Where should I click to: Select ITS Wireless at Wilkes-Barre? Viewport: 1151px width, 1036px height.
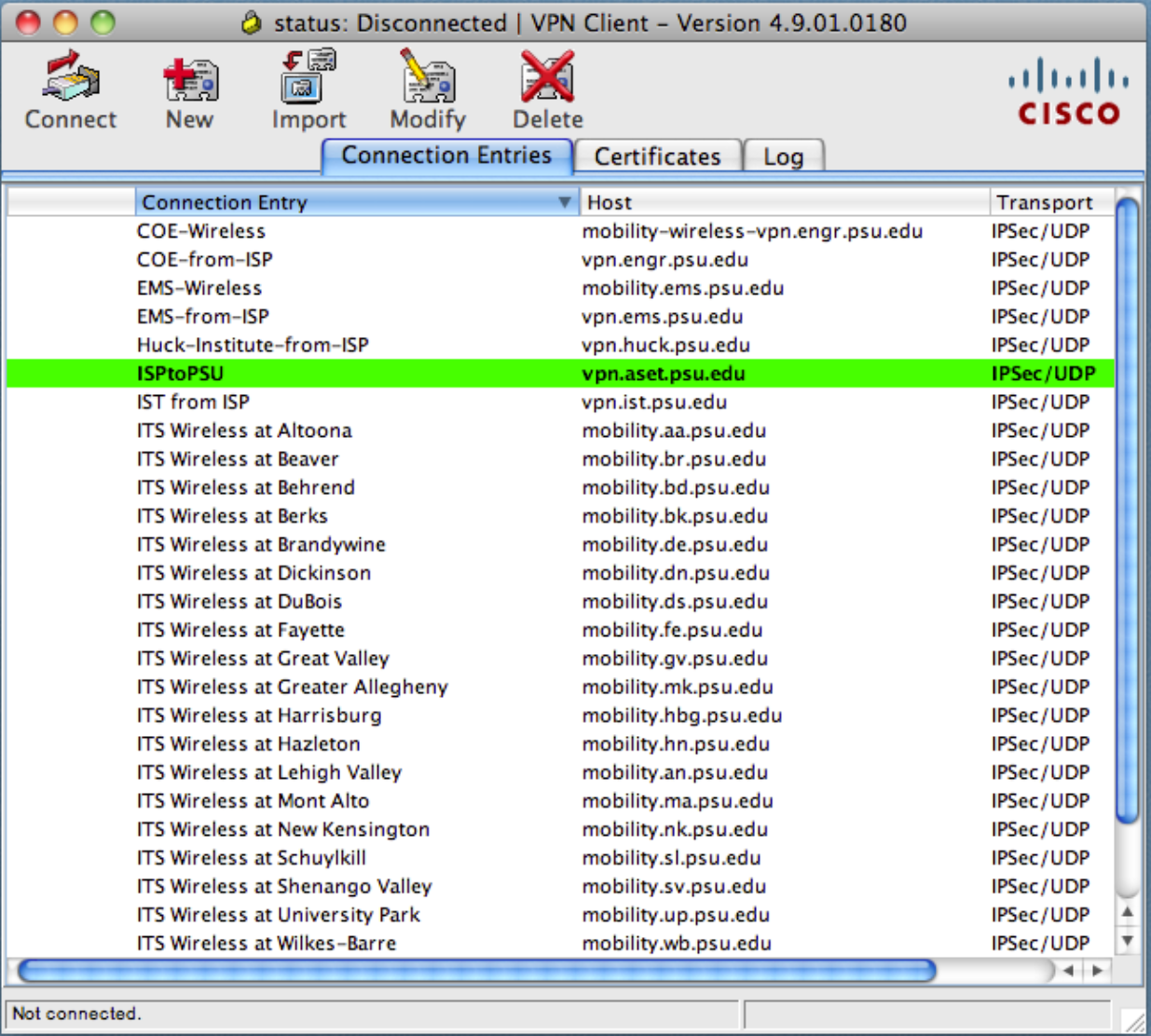pos(560,944)
